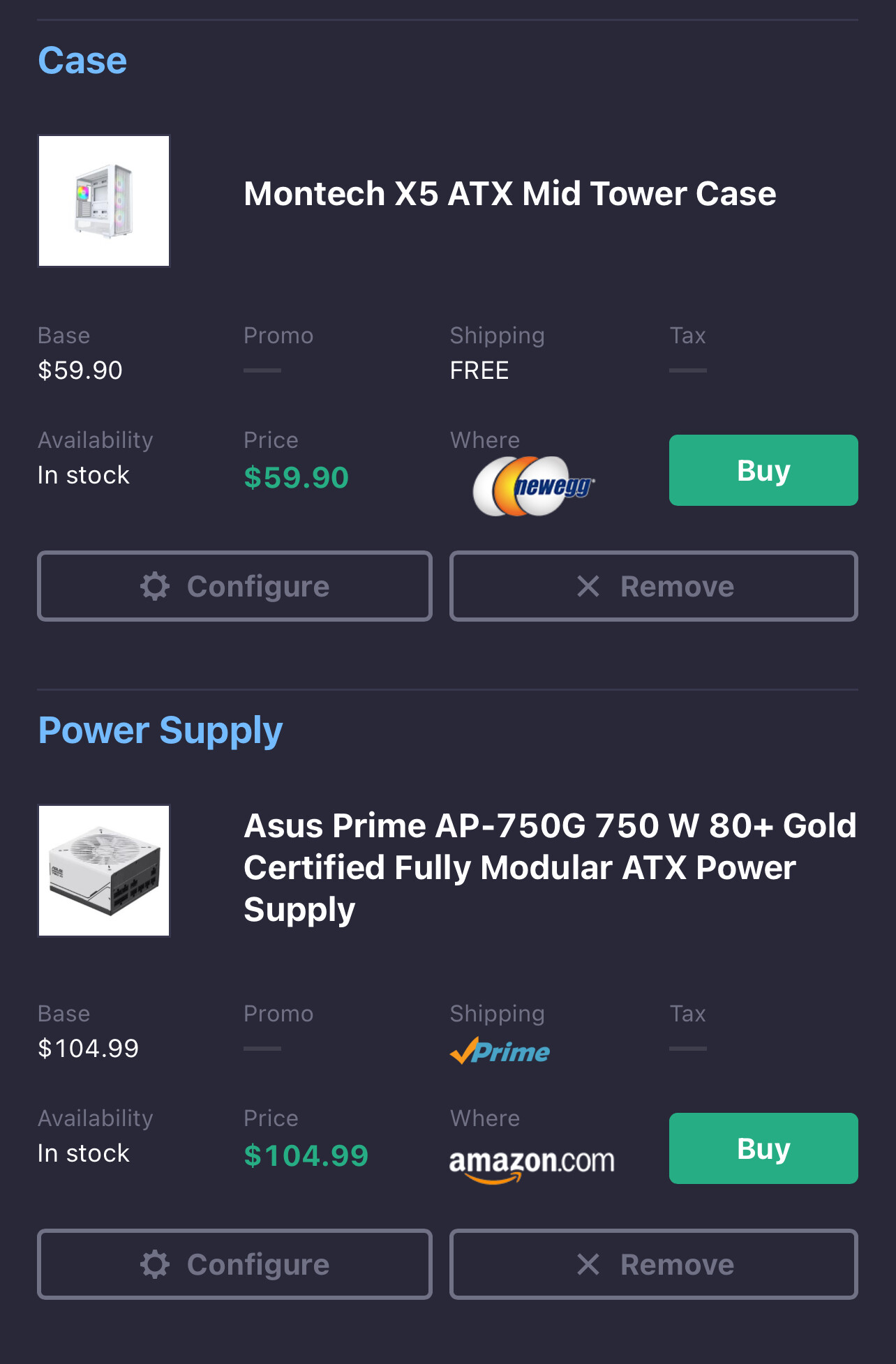Viewport: 896px width, 1364px height.
Task: Open the Montech X5 case thumbnail
Action: tap(104, 201)
